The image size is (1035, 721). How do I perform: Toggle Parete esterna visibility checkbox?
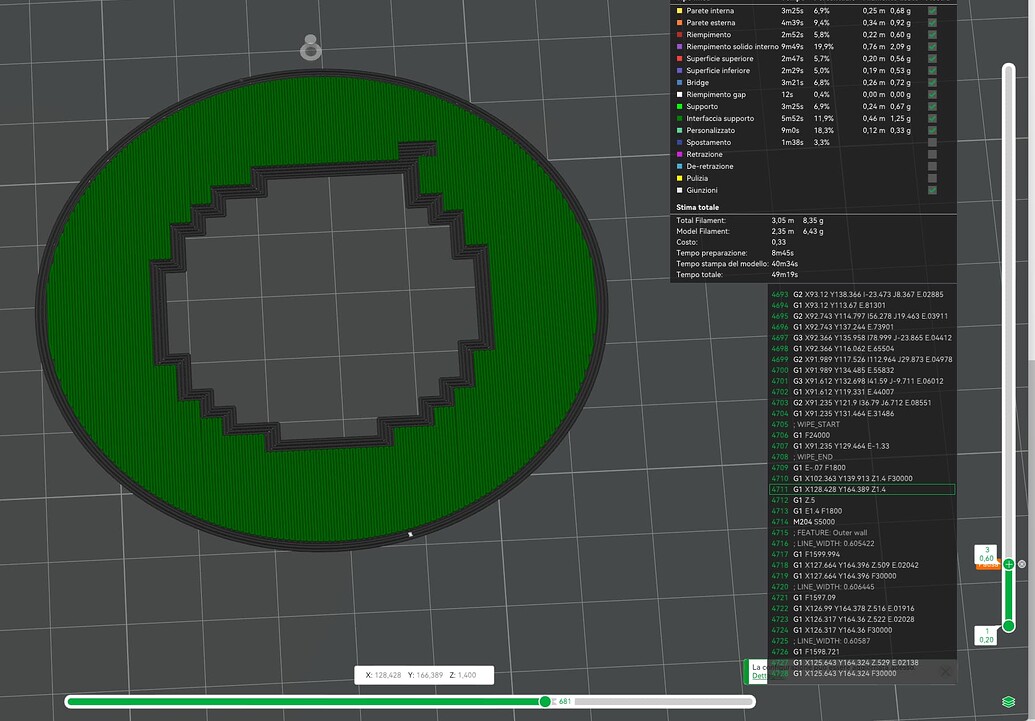pos(932,22)
